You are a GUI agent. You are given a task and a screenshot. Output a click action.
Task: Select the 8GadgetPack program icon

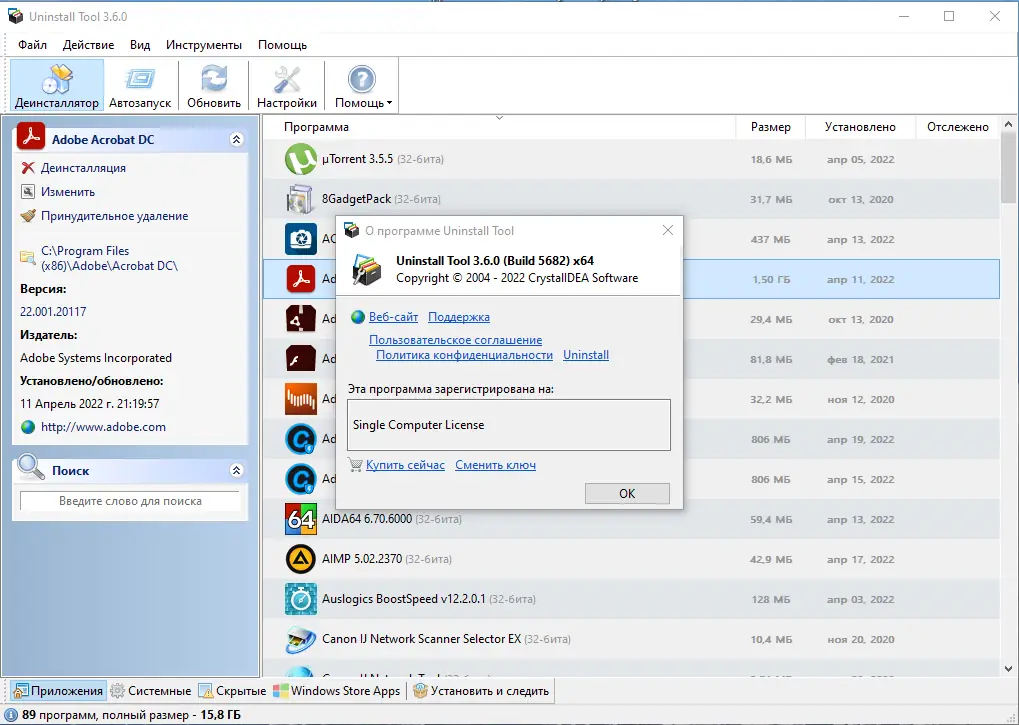tap(300, 200)
